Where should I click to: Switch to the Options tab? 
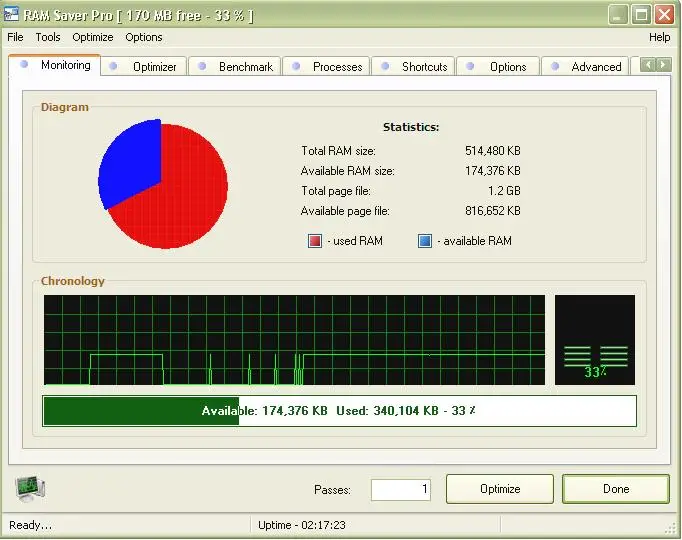coord(498,67)
